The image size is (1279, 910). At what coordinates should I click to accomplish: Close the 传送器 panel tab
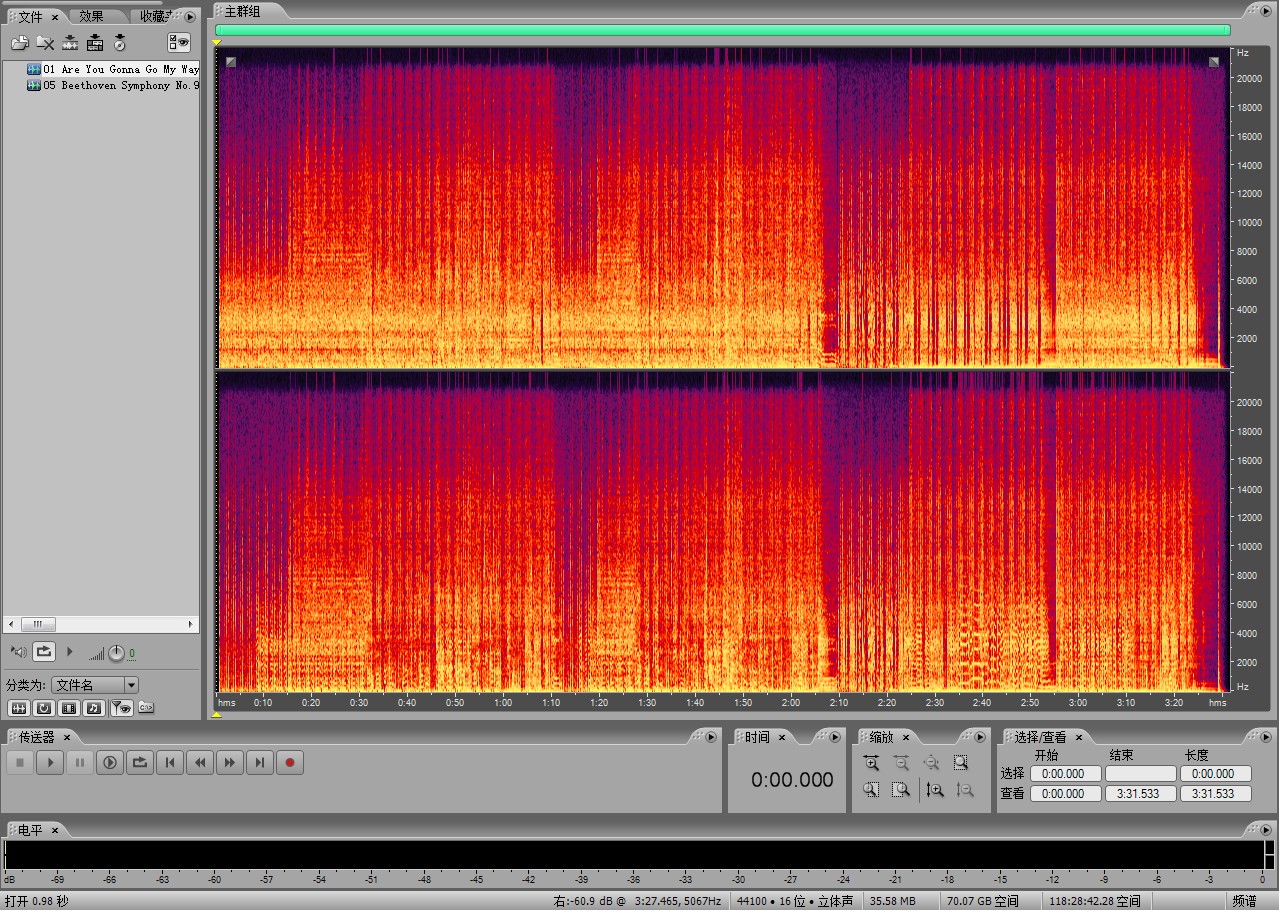[67, 738]
